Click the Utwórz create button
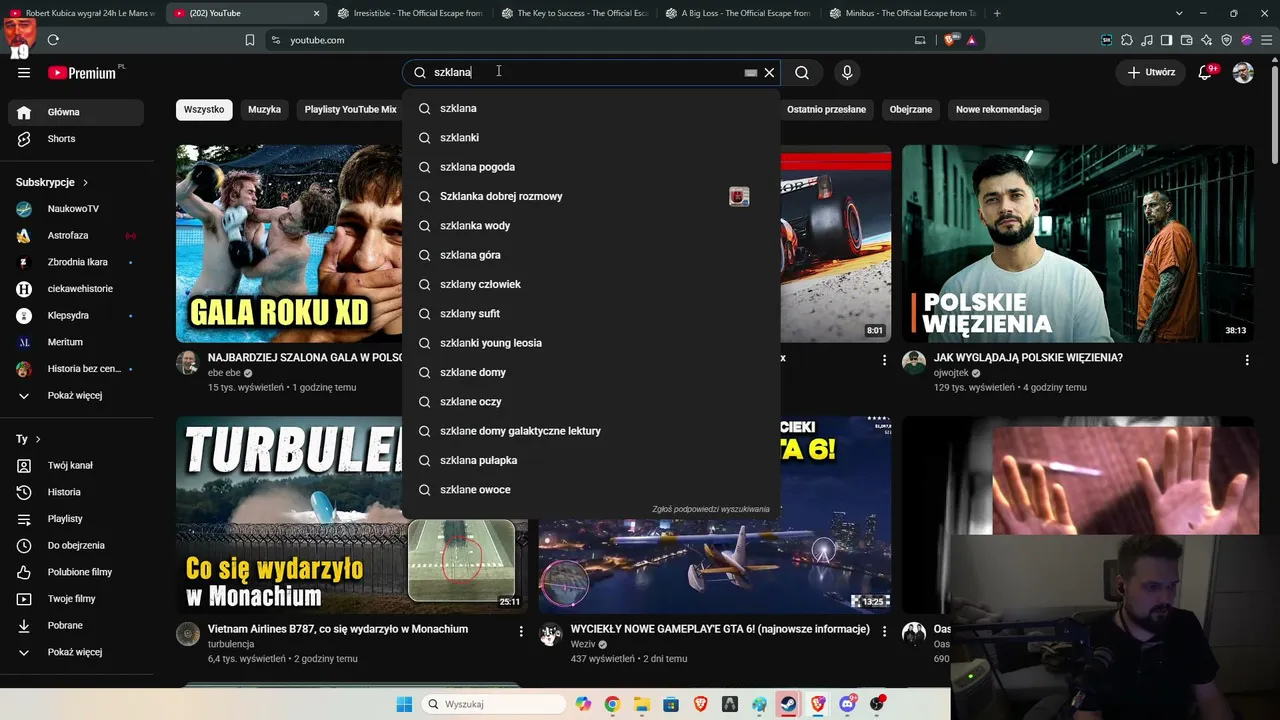Image resolution: width=1280 pixels, height=720 pixels. click(x=1151, y=72)
